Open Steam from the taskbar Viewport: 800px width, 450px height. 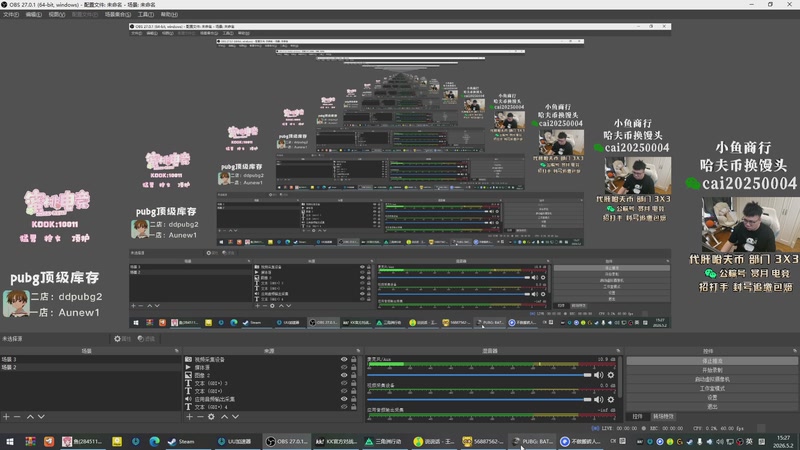(x=182, y=441)
